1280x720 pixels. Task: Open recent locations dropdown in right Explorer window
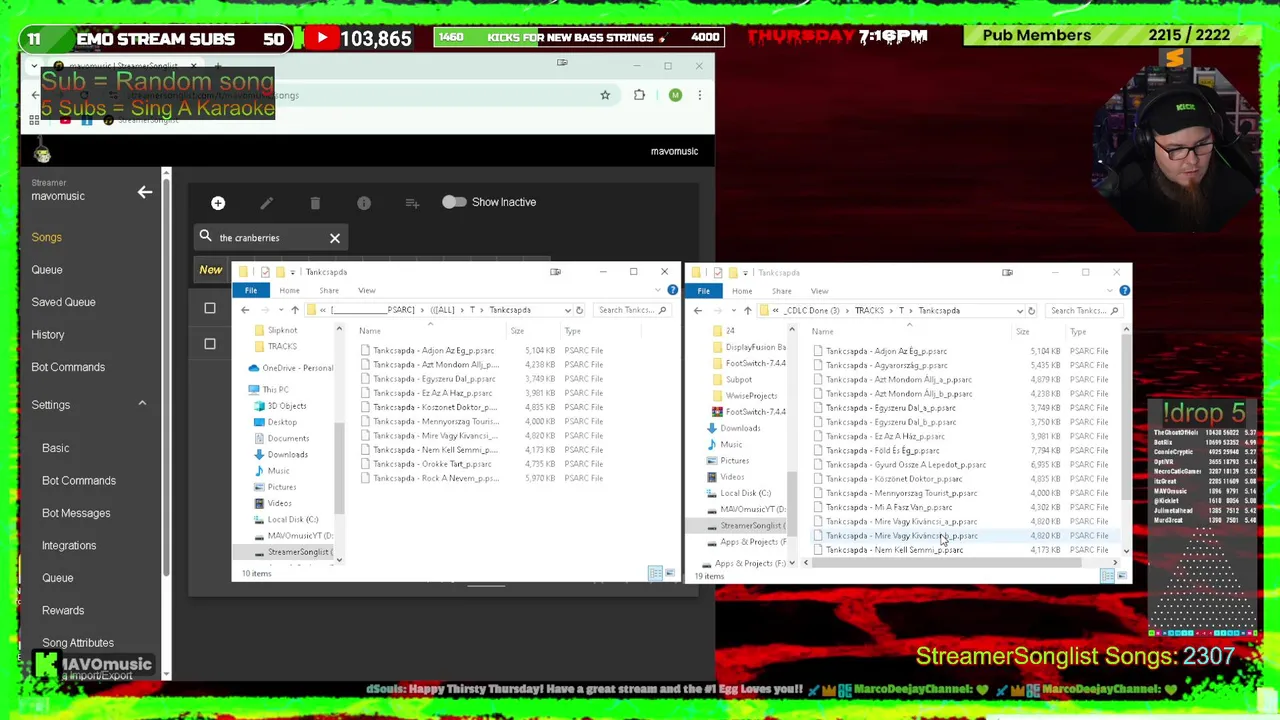click(732, 311)
